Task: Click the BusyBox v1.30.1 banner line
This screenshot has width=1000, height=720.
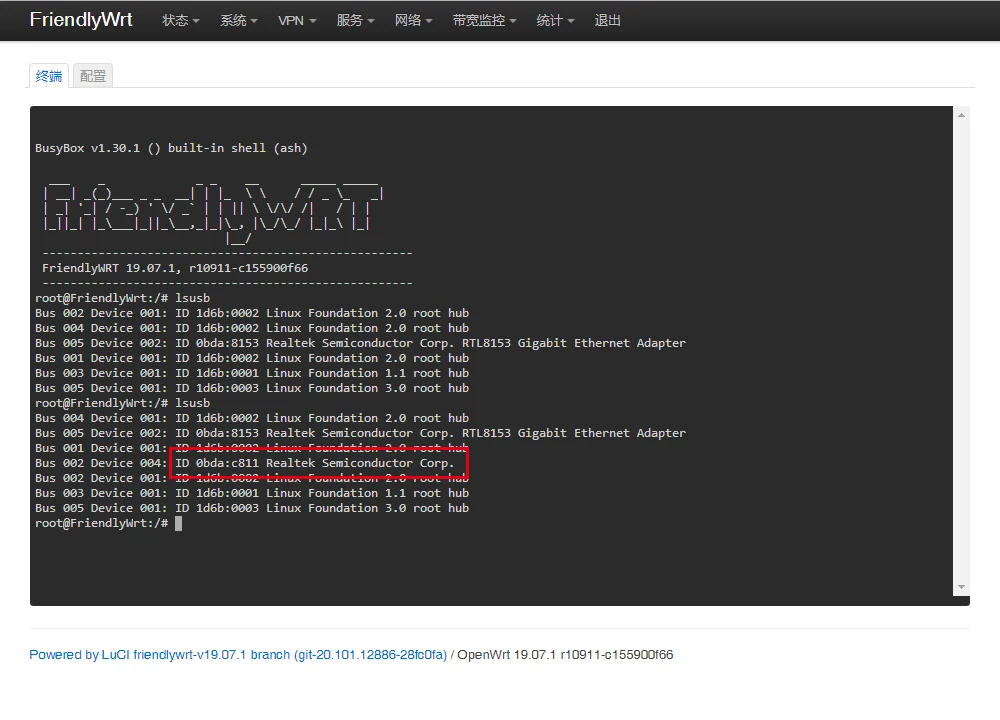Action: point(171,148)
